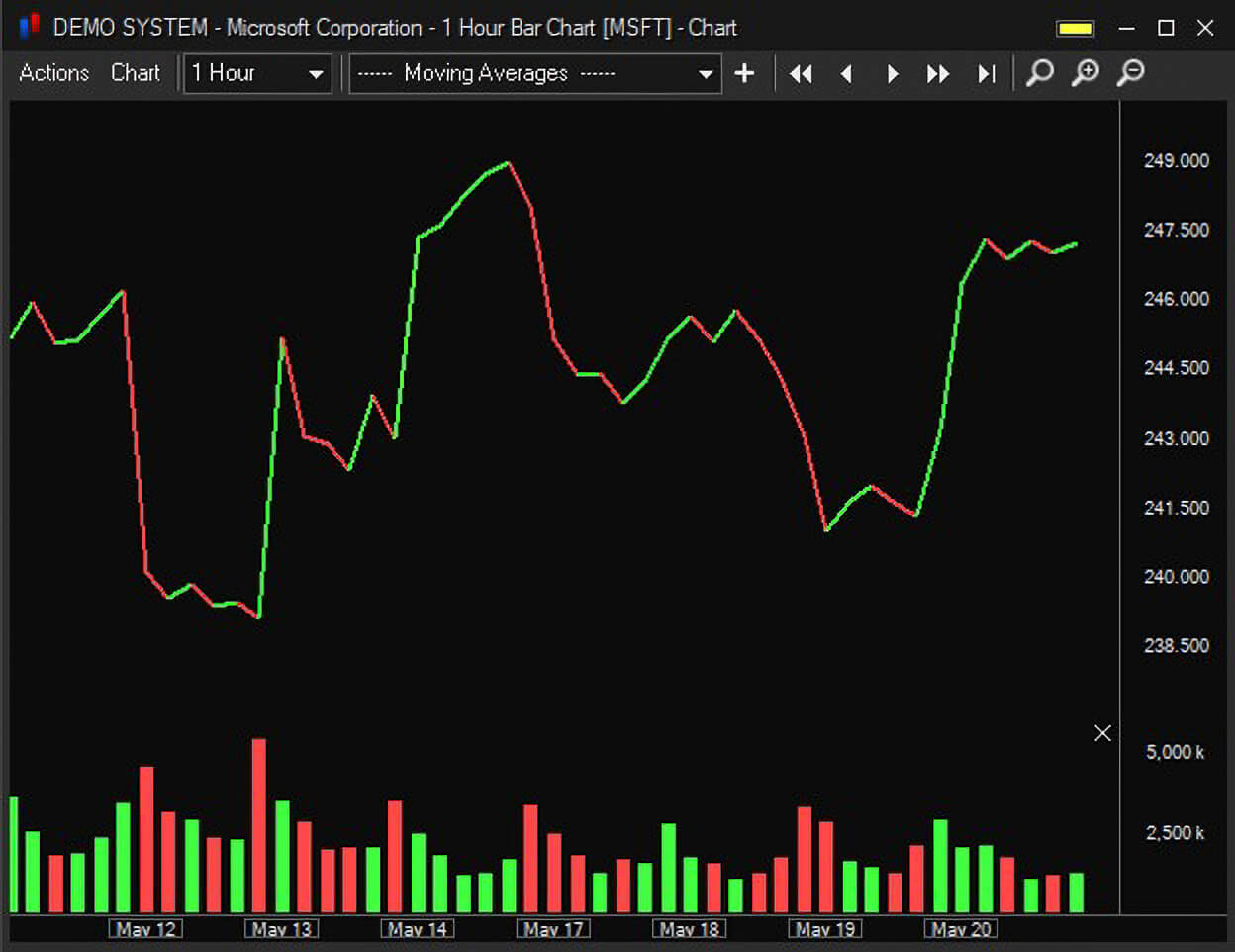Step back one bar with the left arrow
The height and width of the screenshot is (952, 1235).
coord(846,74)
